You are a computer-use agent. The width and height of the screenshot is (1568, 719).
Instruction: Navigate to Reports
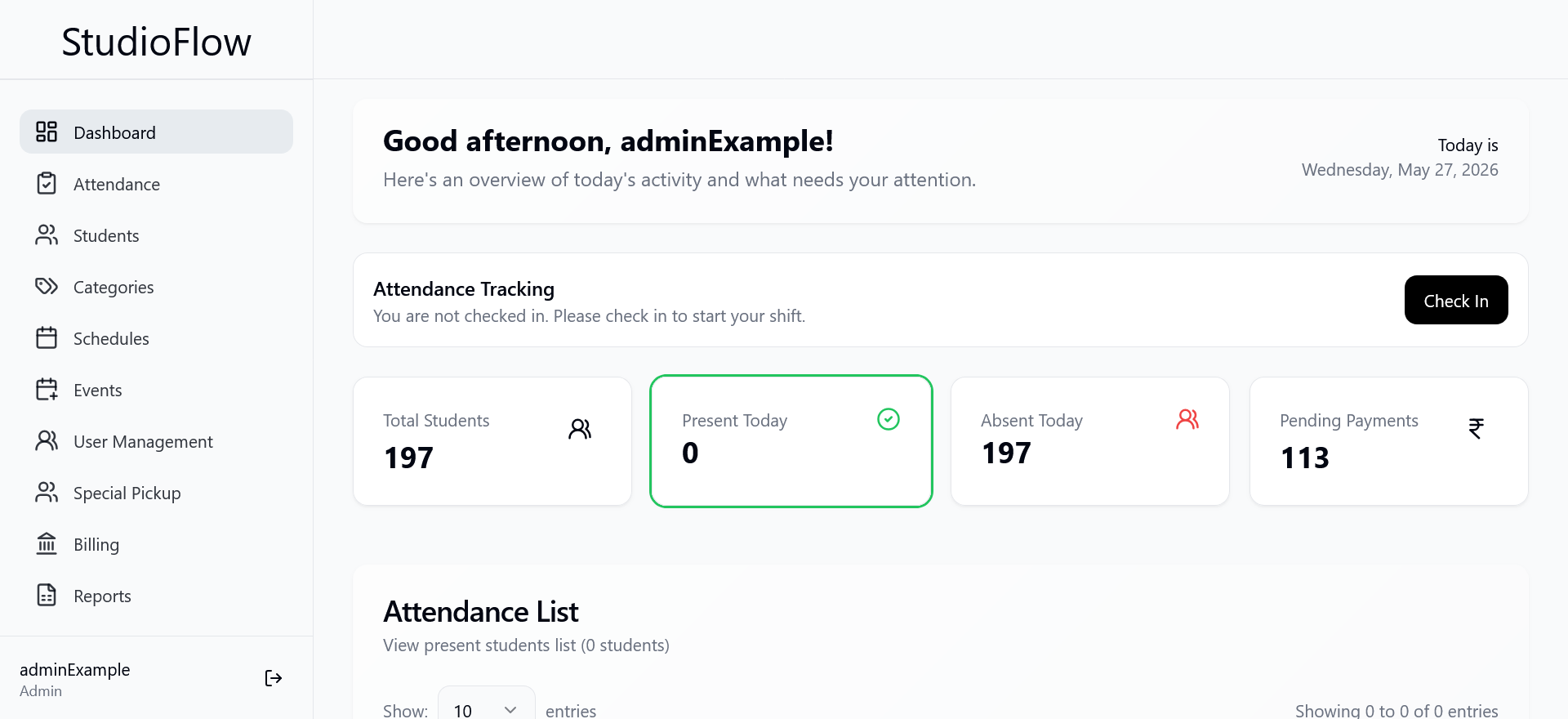[156, 595]
